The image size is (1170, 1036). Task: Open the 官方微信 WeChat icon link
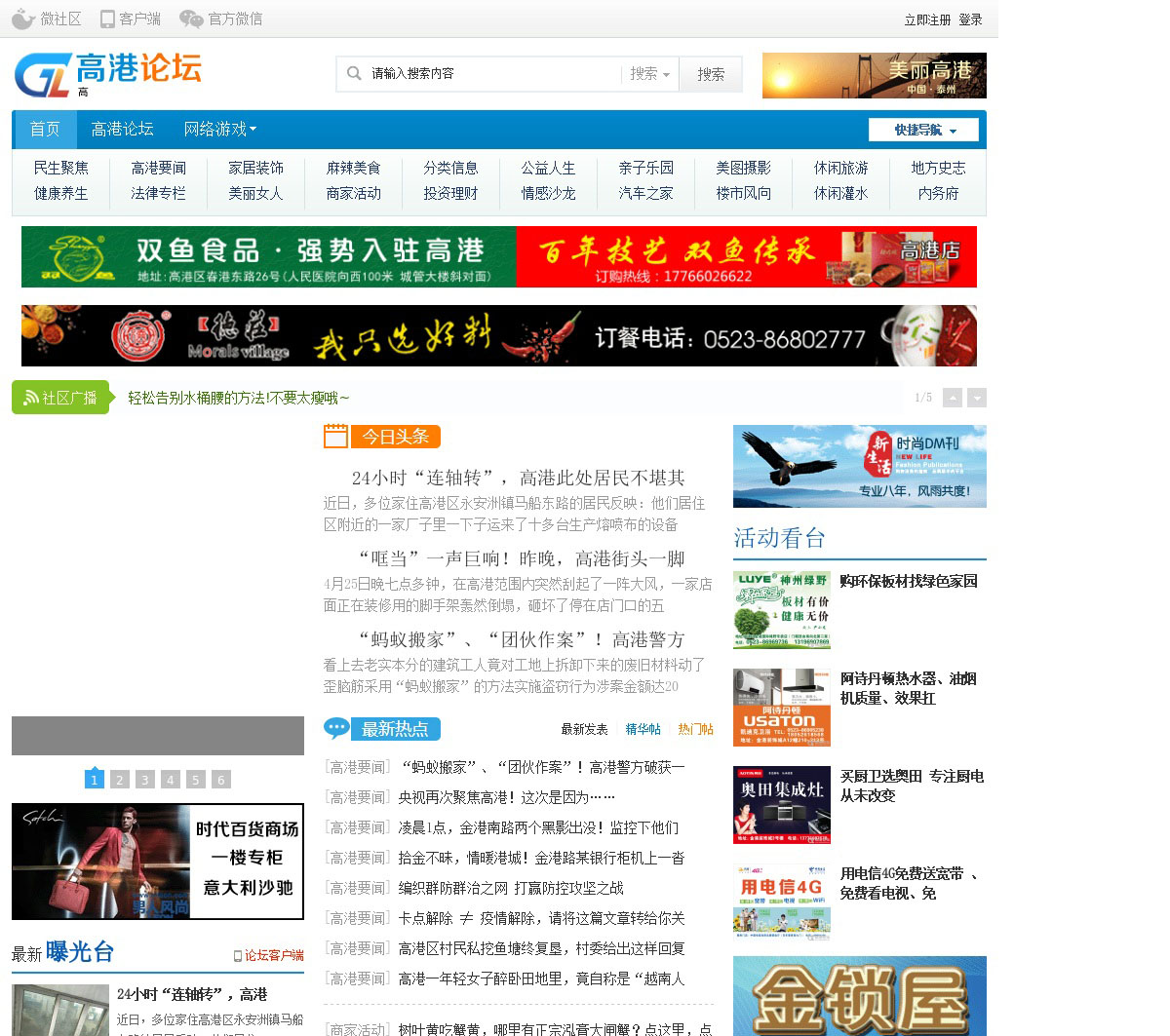pos(221,19)
